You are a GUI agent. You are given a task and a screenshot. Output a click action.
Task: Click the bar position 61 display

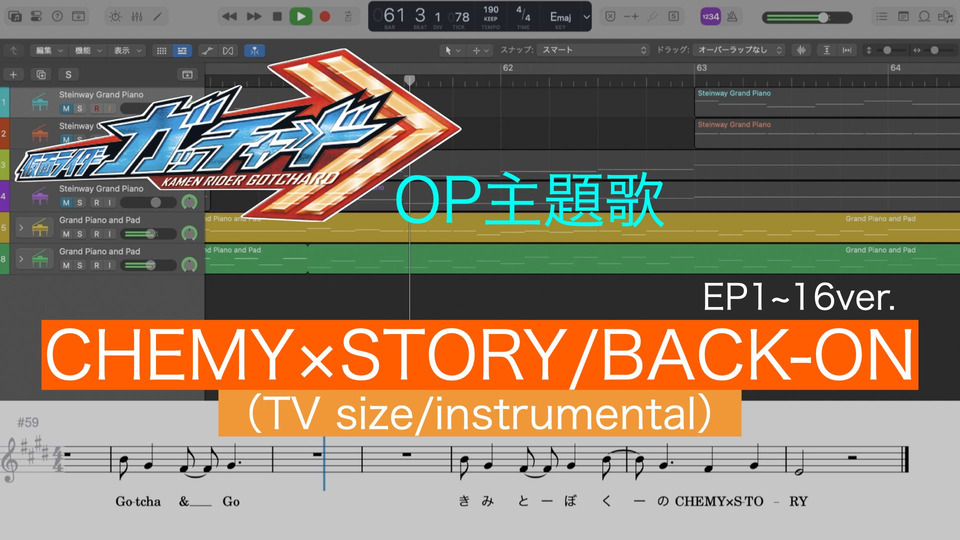point(392,15)
